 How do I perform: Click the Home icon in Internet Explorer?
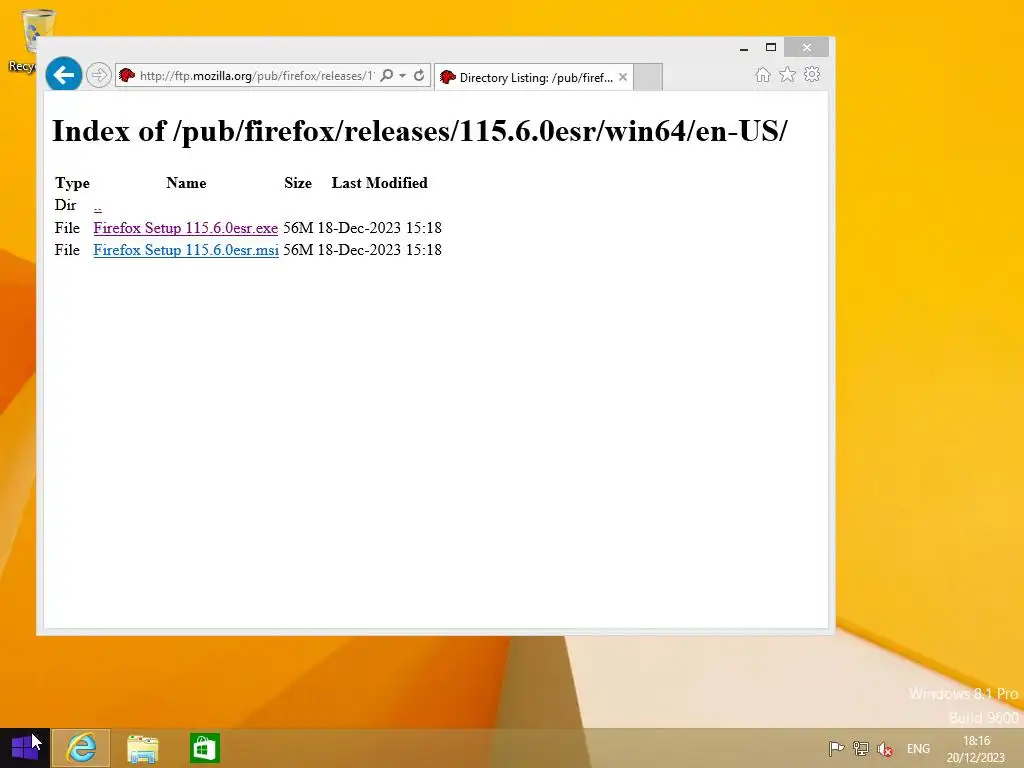763,75
